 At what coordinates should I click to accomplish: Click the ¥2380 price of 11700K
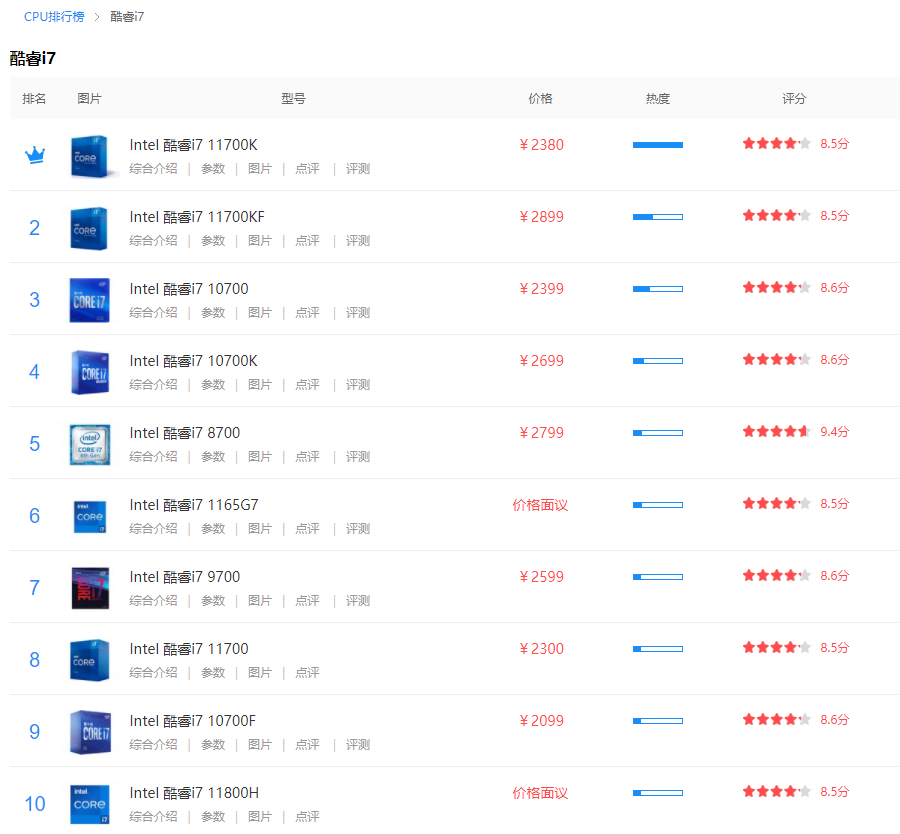click(541, 145)
